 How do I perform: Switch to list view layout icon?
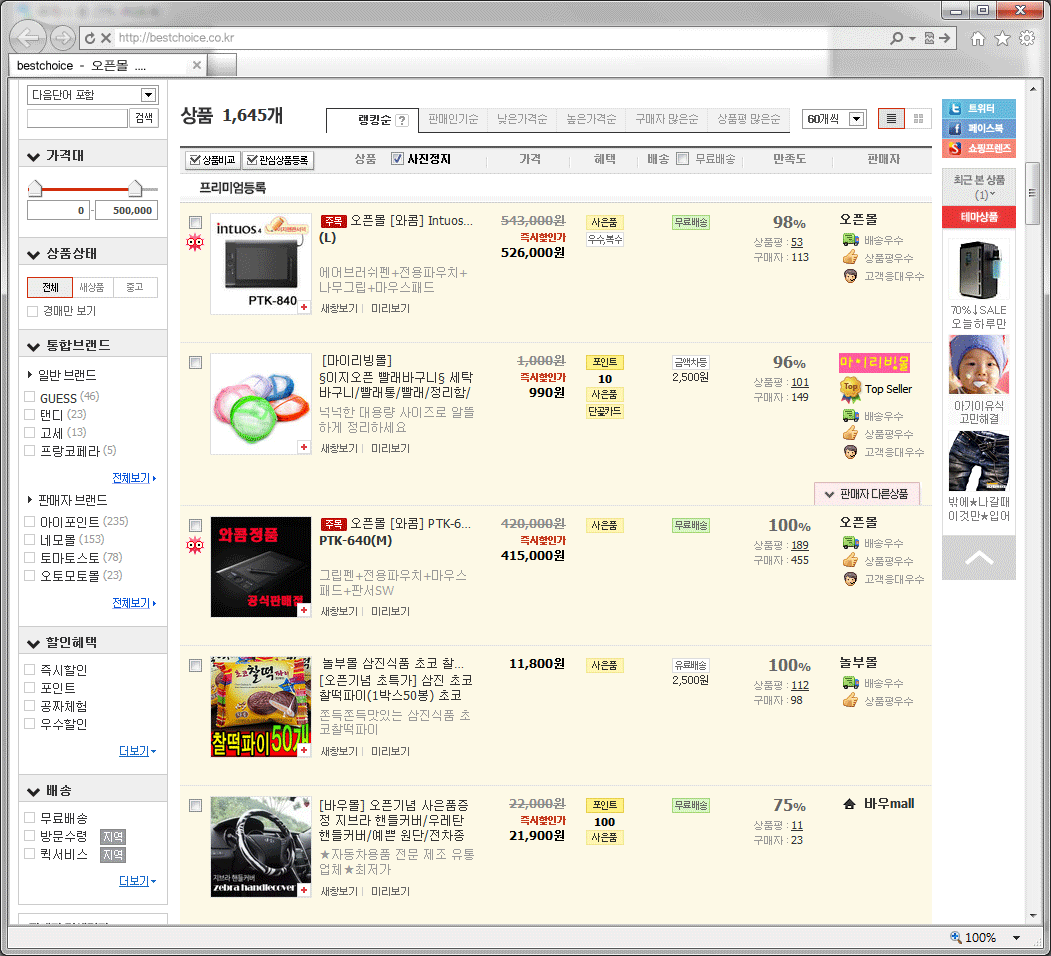[891, 119]
